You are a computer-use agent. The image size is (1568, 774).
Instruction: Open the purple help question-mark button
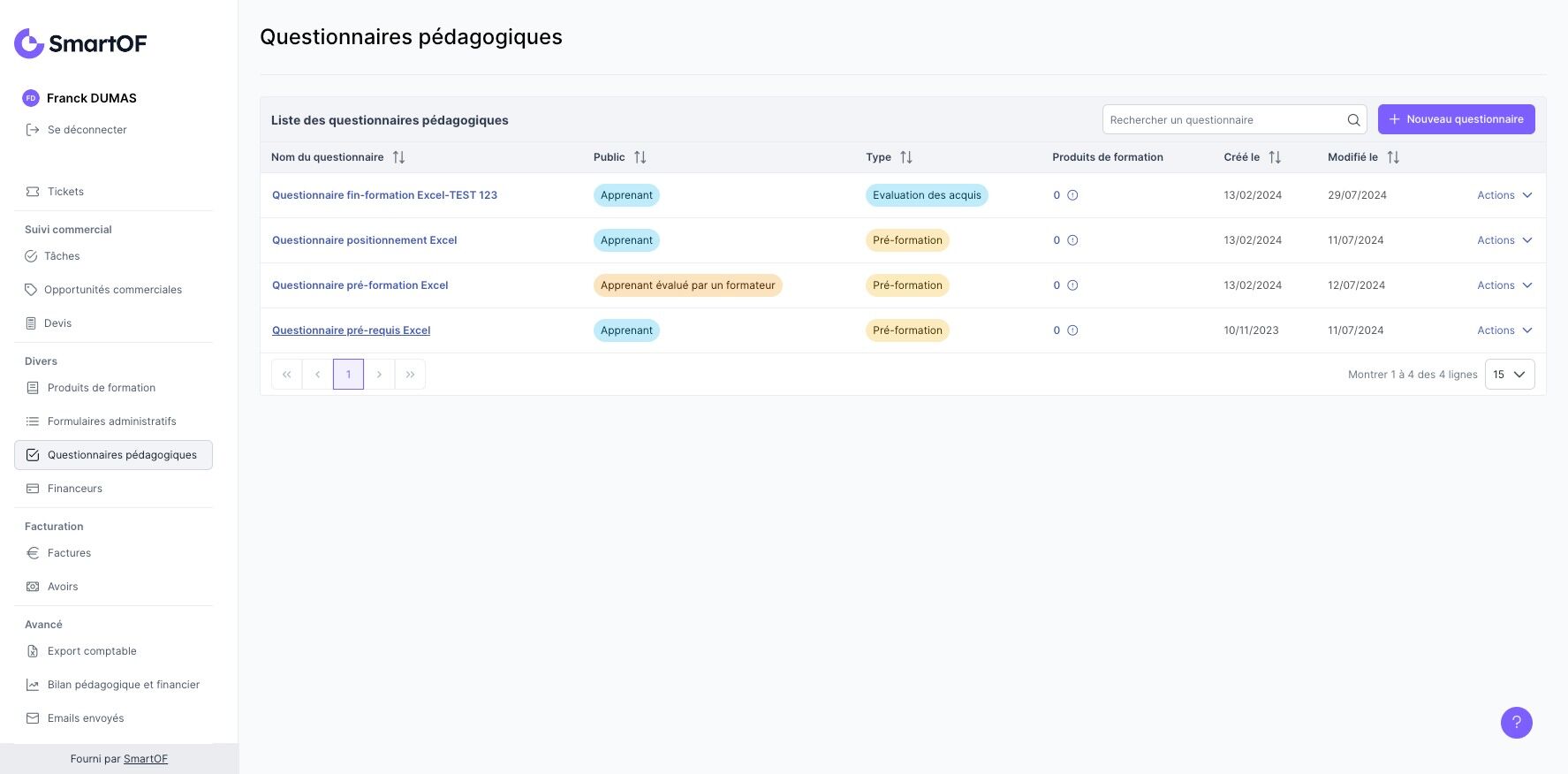point(1516,723)
